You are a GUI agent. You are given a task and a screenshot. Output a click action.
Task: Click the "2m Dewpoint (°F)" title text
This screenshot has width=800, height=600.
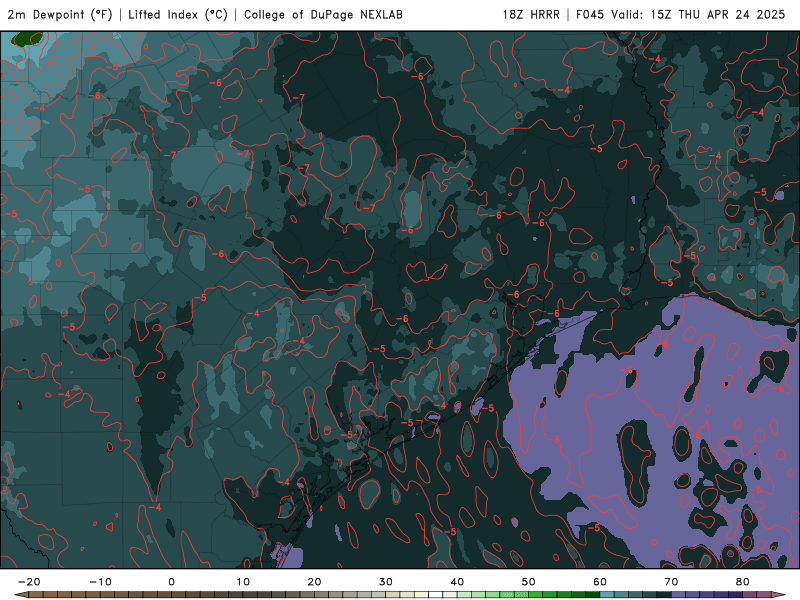[59, 15]
